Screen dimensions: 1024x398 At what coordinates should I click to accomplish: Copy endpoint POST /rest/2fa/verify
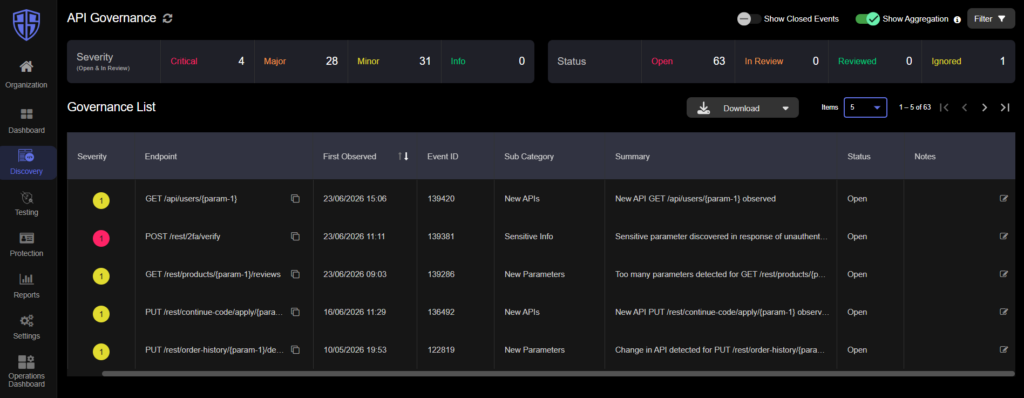[x=295, y=237]
